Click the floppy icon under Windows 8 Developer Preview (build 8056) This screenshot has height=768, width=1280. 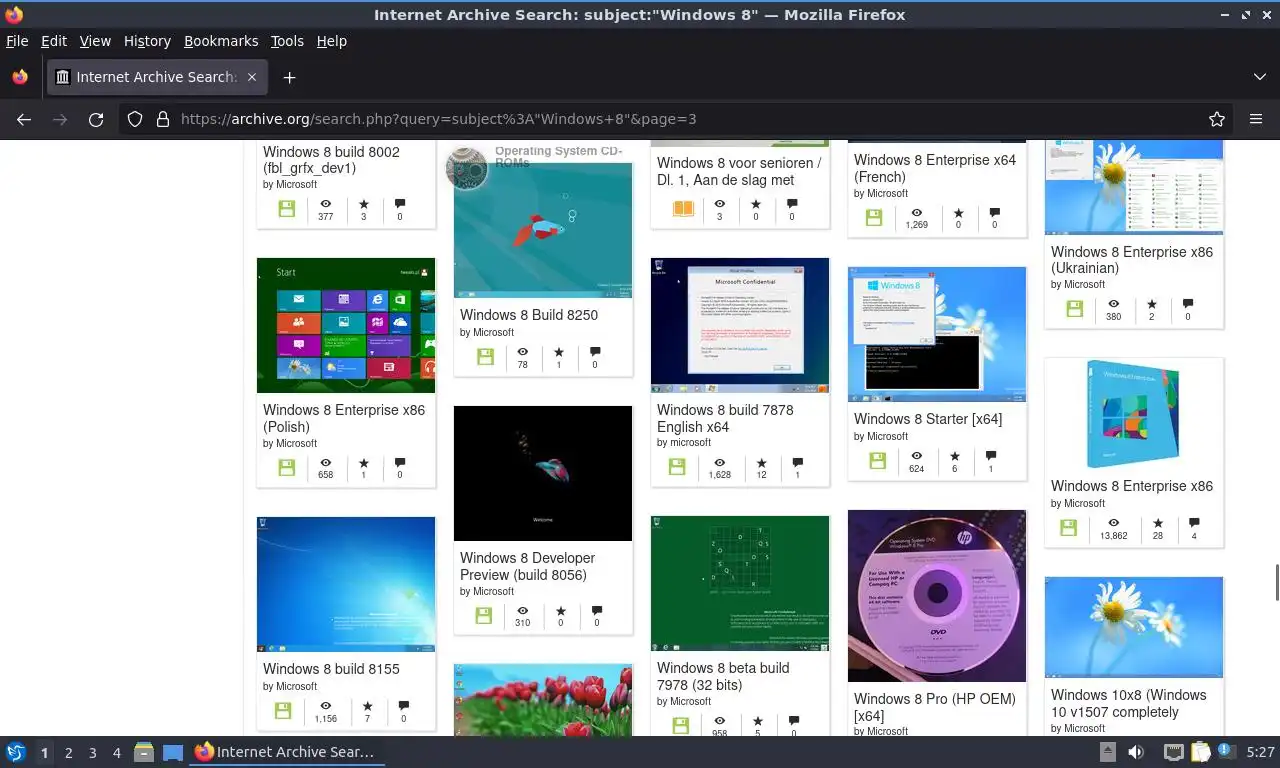pyautogui.click(x=484, y=616)
